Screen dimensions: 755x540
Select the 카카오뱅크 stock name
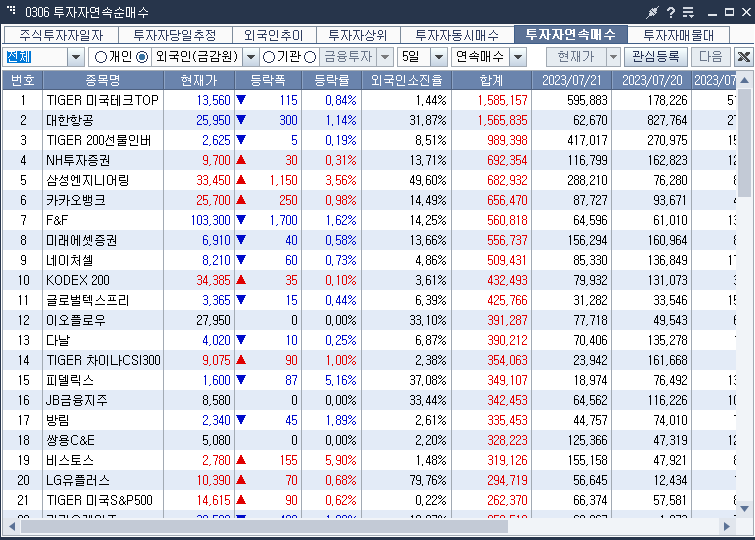pos(76,200)
